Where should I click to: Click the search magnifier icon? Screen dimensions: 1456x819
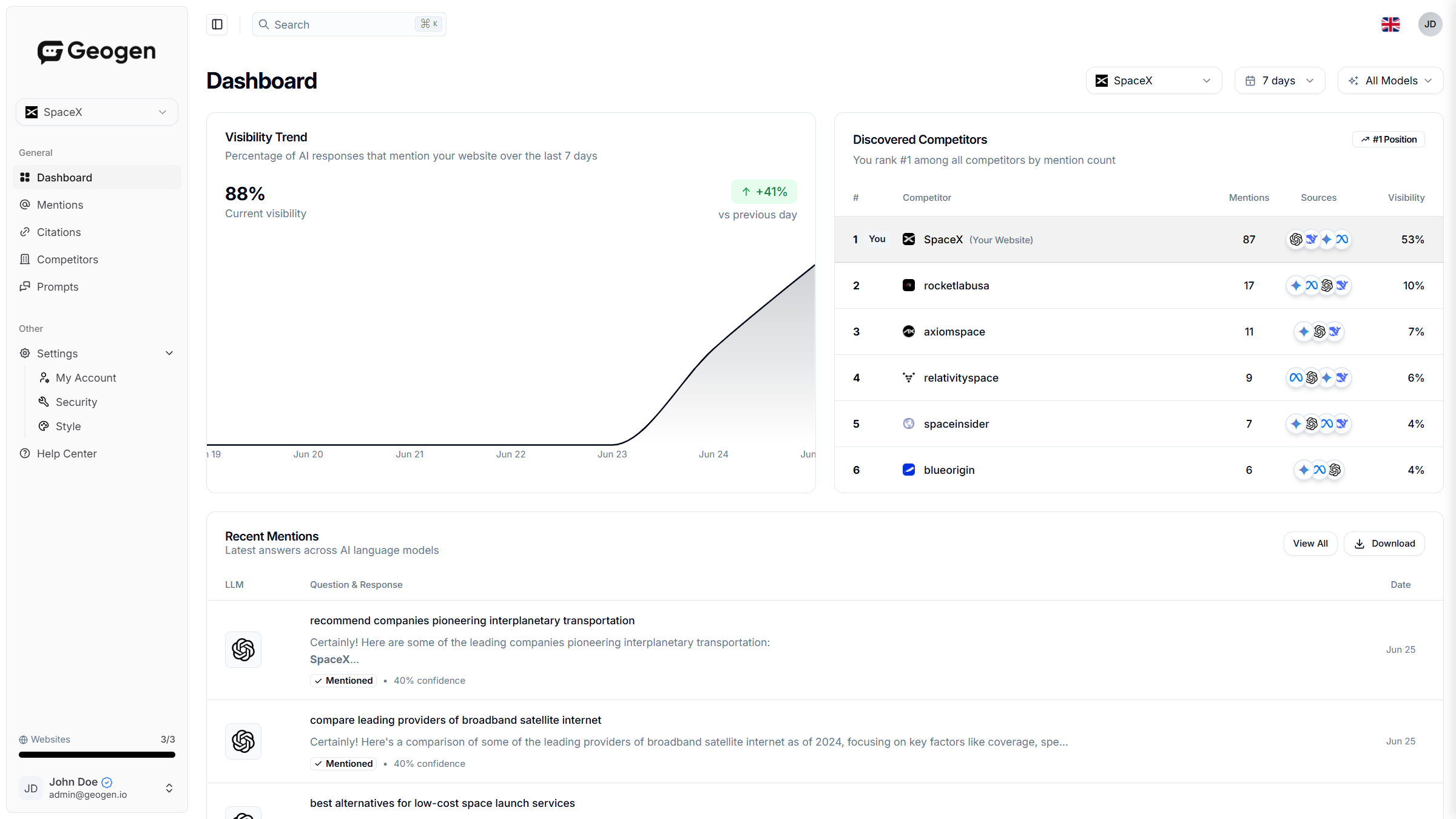tap(264, 24)
